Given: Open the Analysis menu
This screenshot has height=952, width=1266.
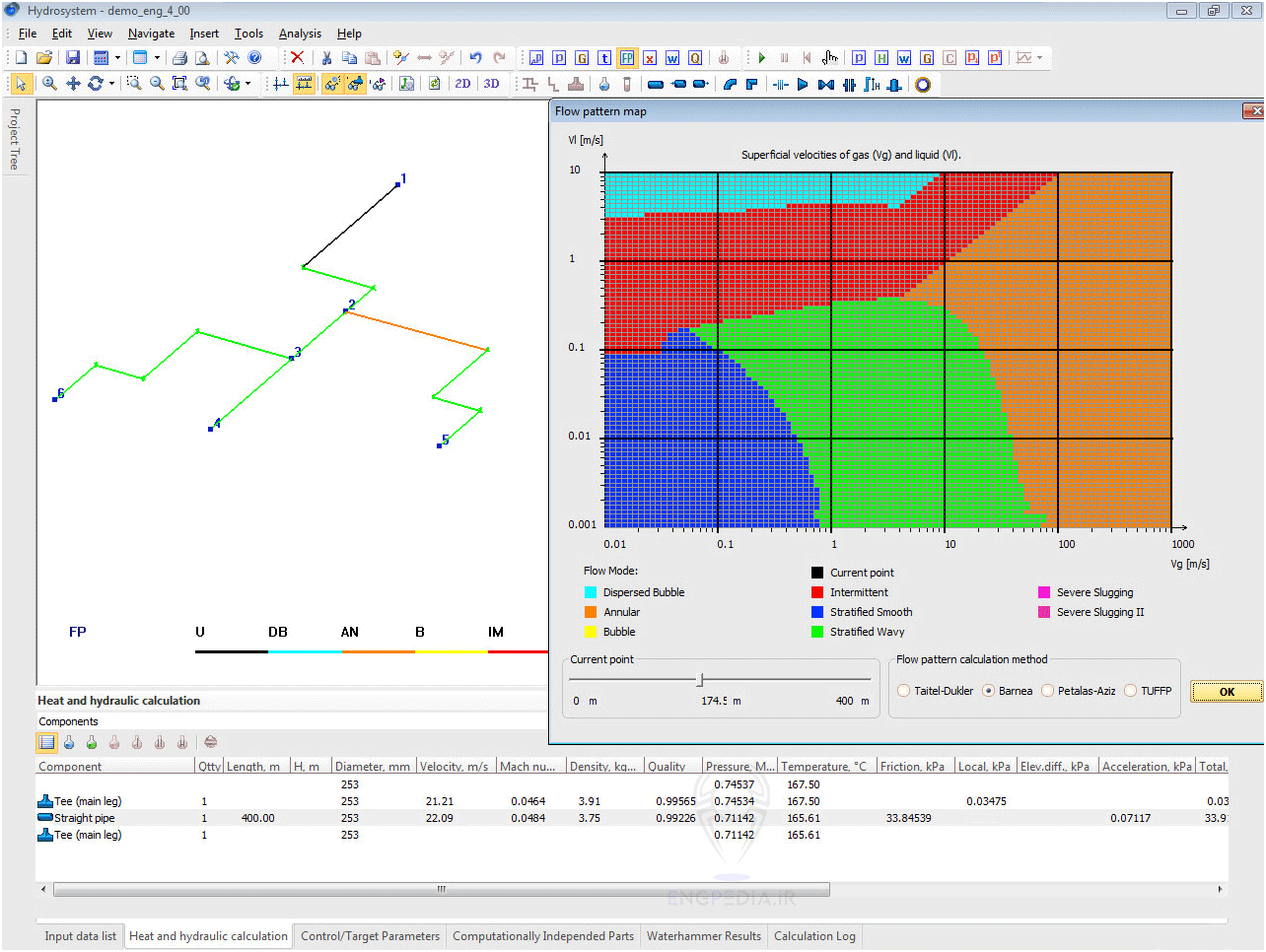Looking at the screenshot, I should [x=300, y=34].
